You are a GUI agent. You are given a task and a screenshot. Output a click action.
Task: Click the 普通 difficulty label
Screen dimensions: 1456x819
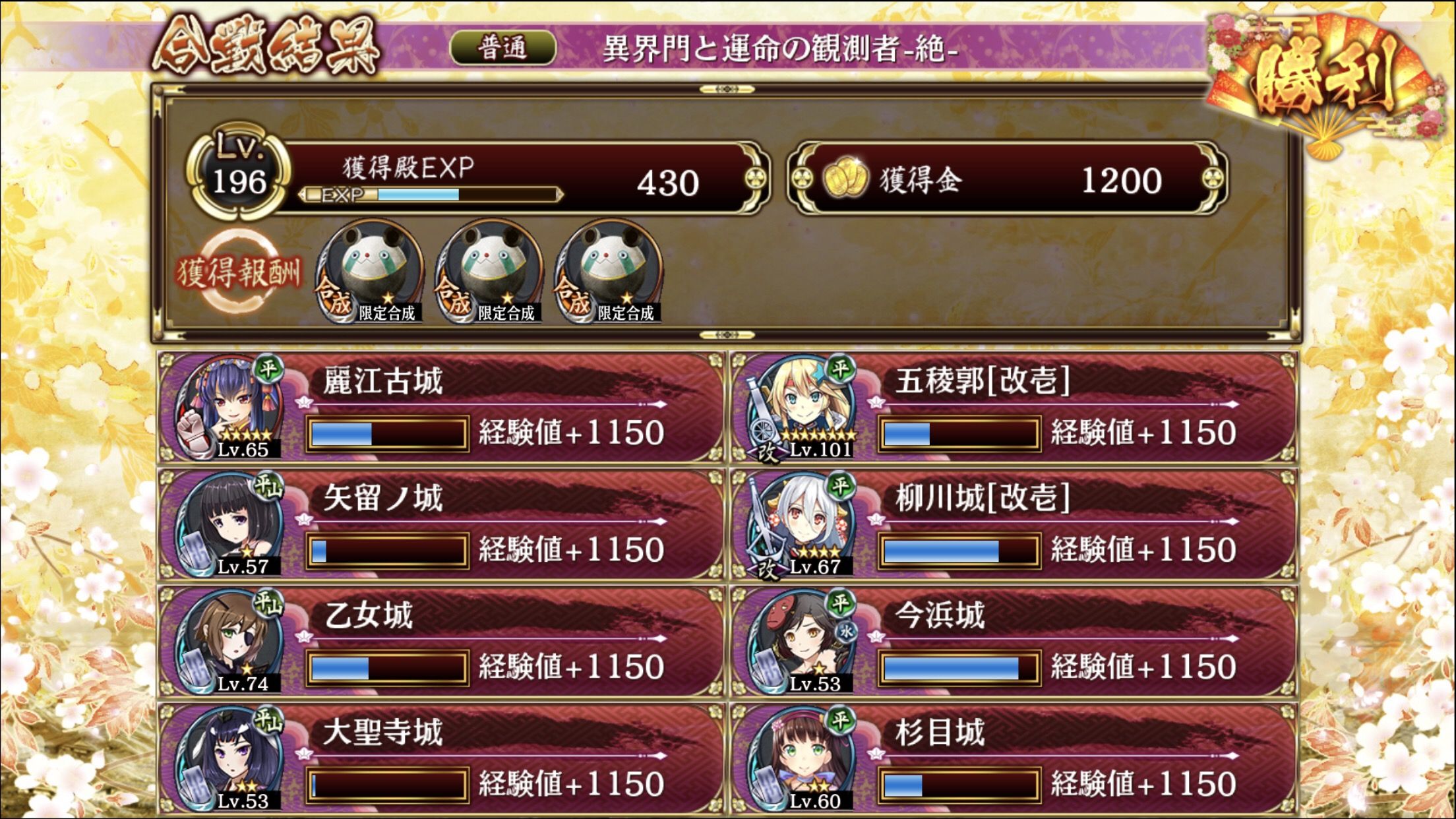[502, 48]
